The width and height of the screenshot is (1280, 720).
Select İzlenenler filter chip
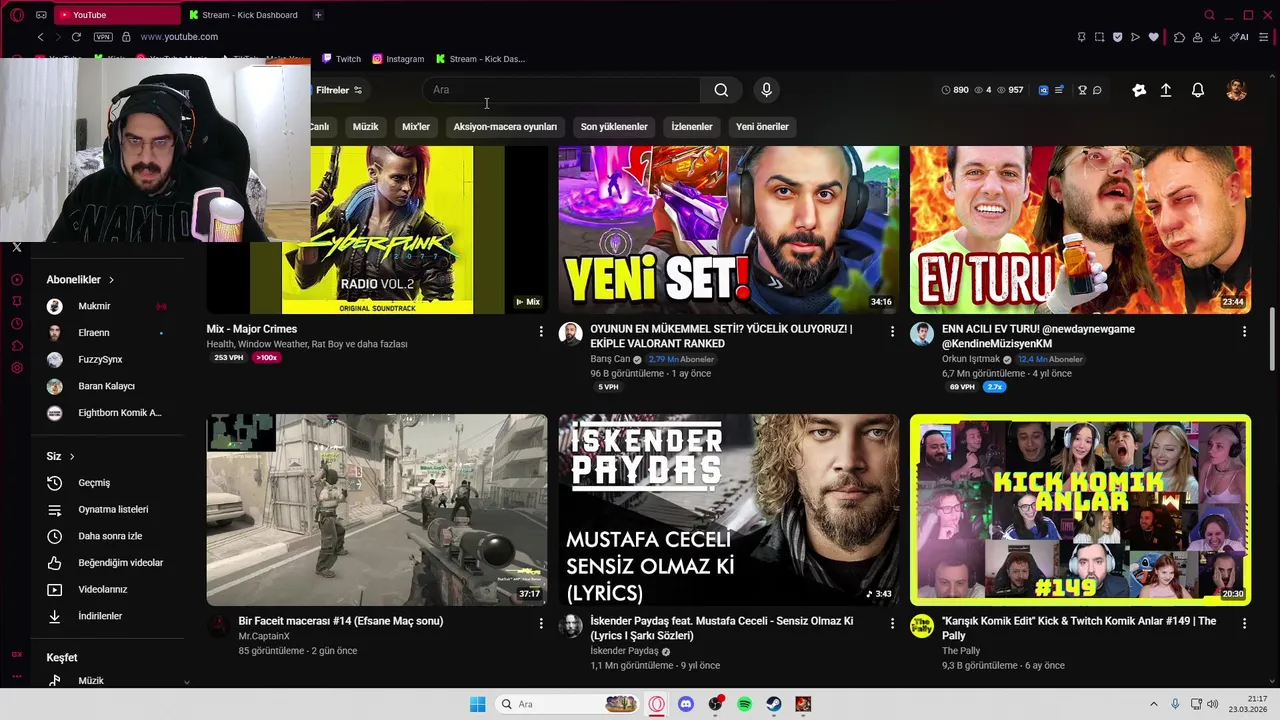[x=692, y=127]
